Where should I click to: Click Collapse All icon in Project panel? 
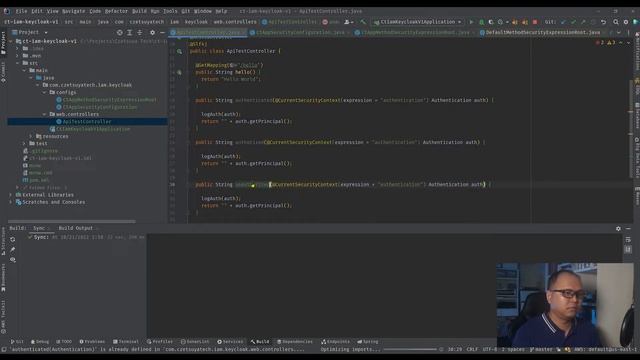tap(140, 32)
